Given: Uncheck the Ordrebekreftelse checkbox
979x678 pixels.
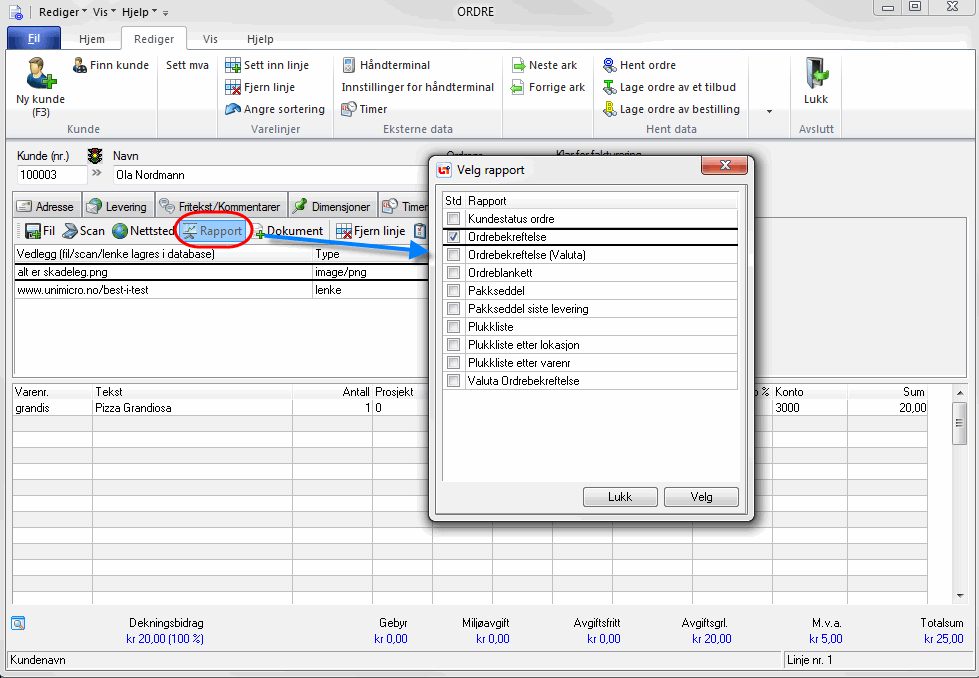Looking at the screenshot, I should click(x=454, y=237).
